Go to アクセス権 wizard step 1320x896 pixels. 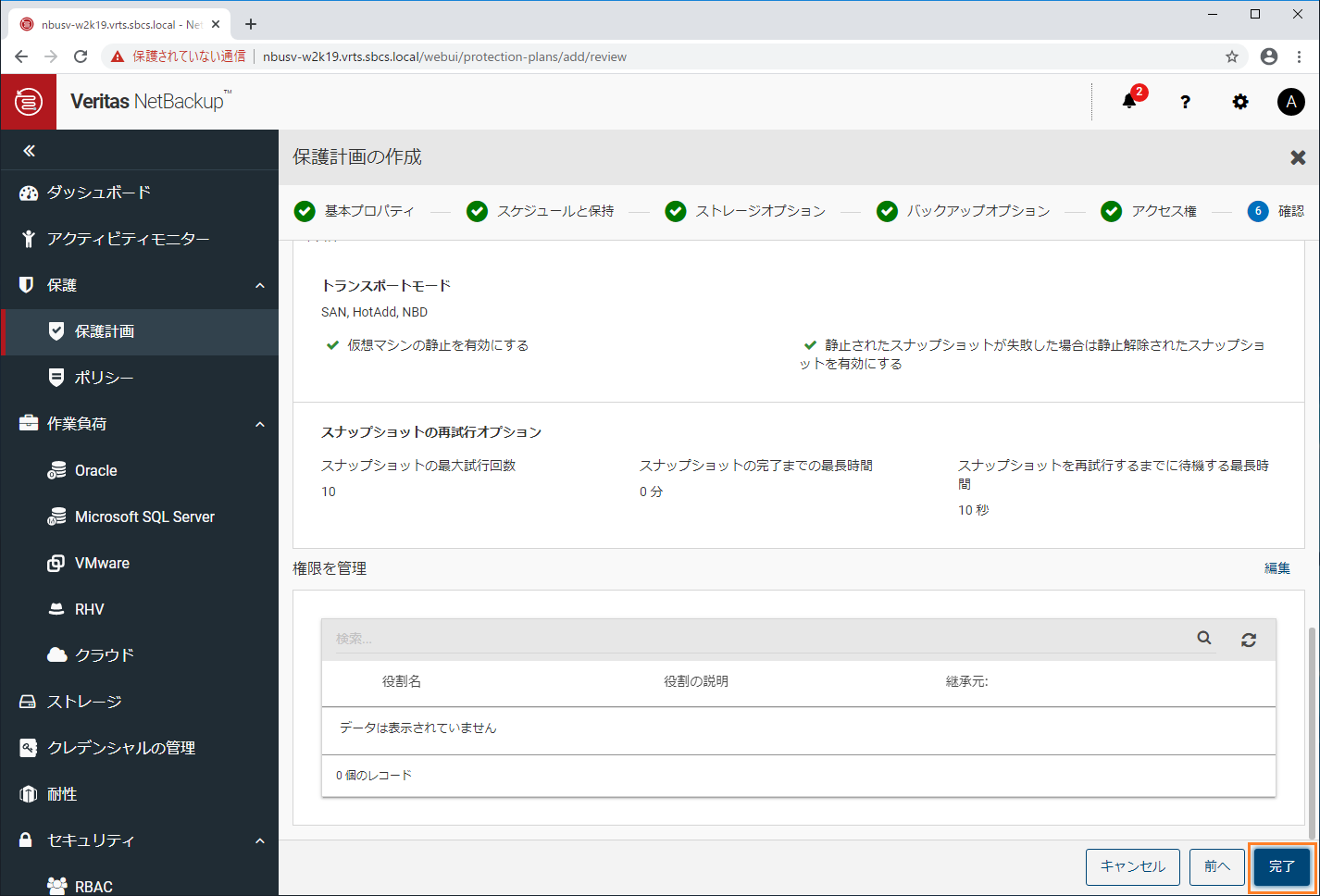1148,211
